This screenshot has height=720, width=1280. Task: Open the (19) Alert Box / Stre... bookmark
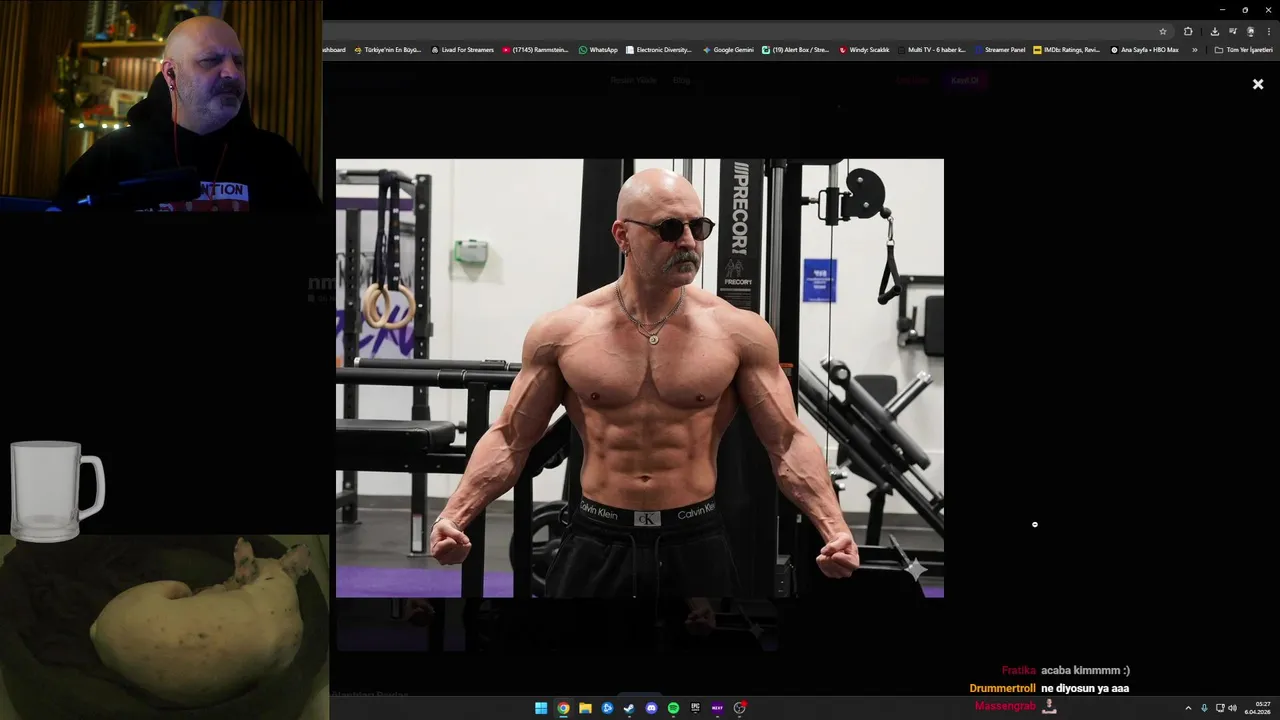click(x=796, y=50)
